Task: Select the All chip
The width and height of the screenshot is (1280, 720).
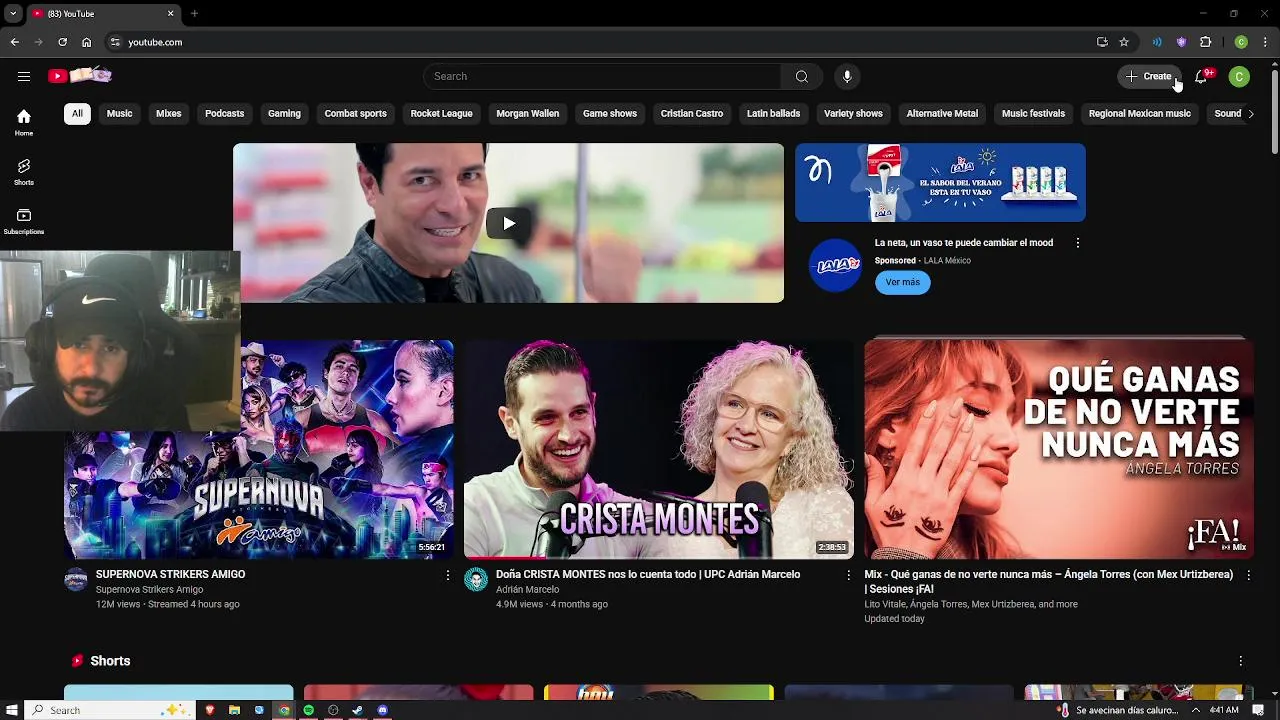Action: click(77, 114)
